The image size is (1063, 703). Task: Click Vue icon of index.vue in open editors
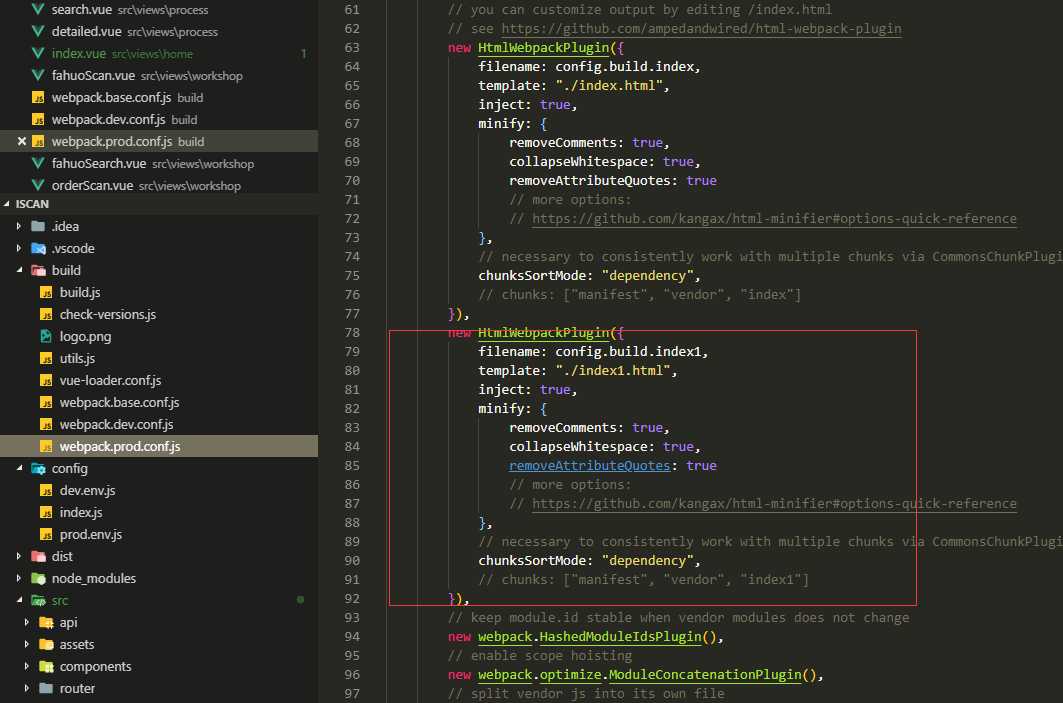click(x=38, y=53)
